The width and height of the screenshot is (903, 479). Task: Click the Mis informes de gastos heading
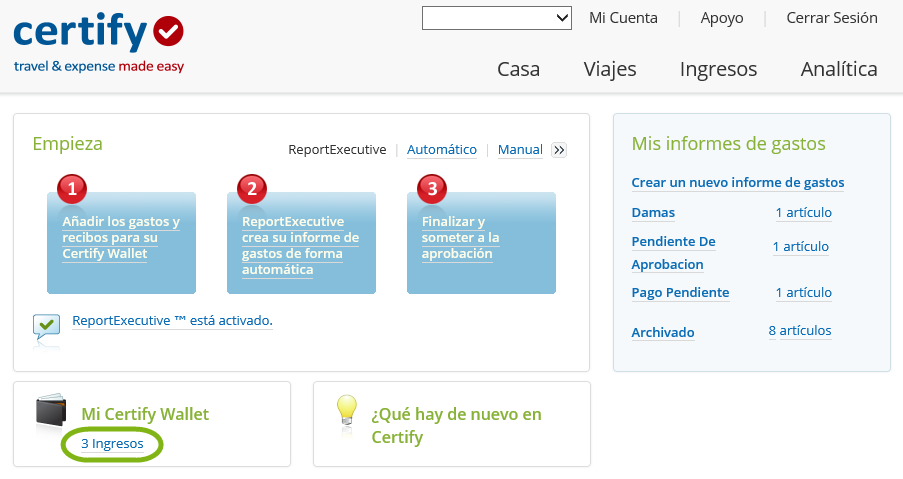pyautogui.click(x=729, y=143)
